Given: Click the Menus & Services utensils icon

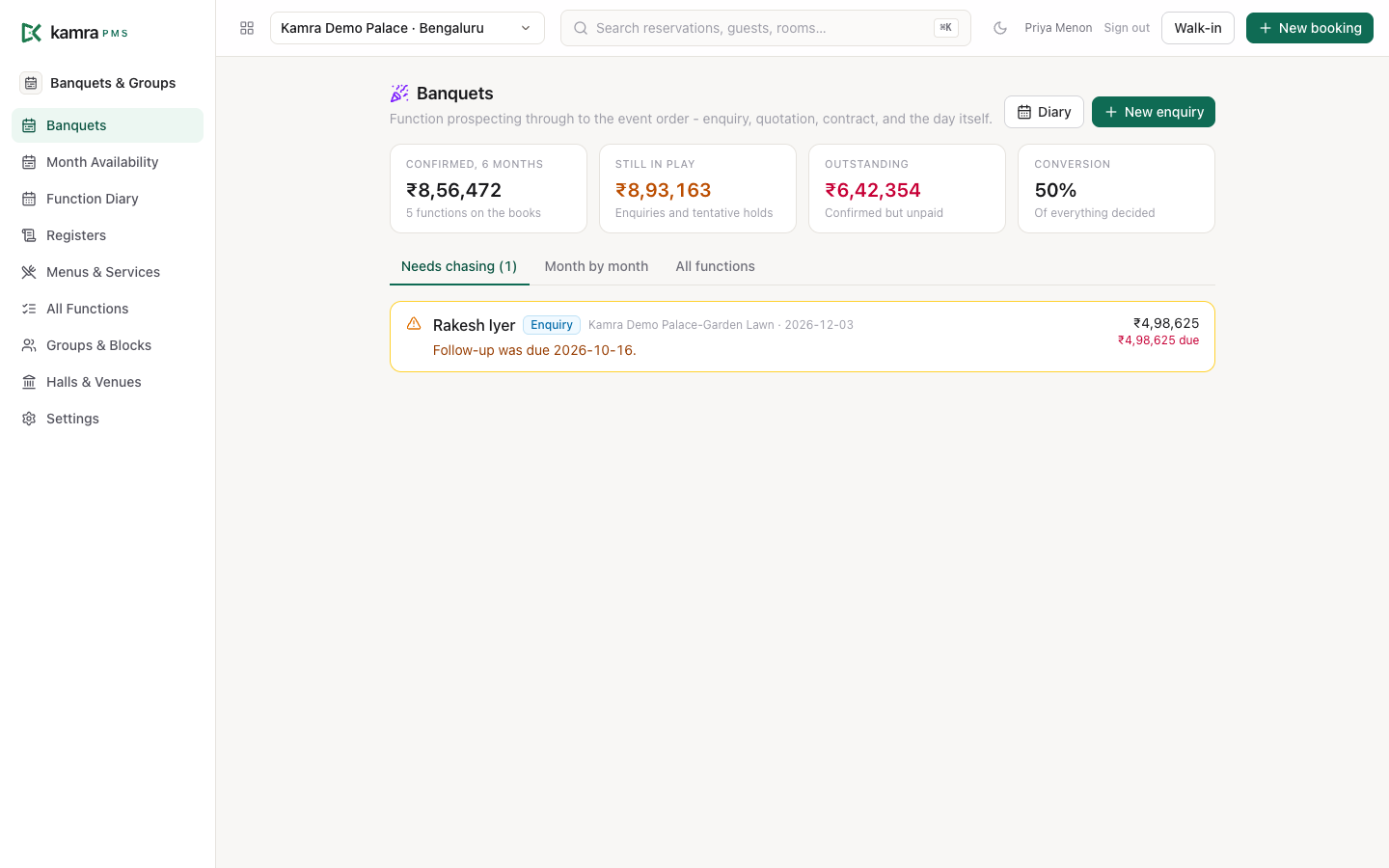Looking at the screenshot, I should pyautogui.click(x=29, y=272).
